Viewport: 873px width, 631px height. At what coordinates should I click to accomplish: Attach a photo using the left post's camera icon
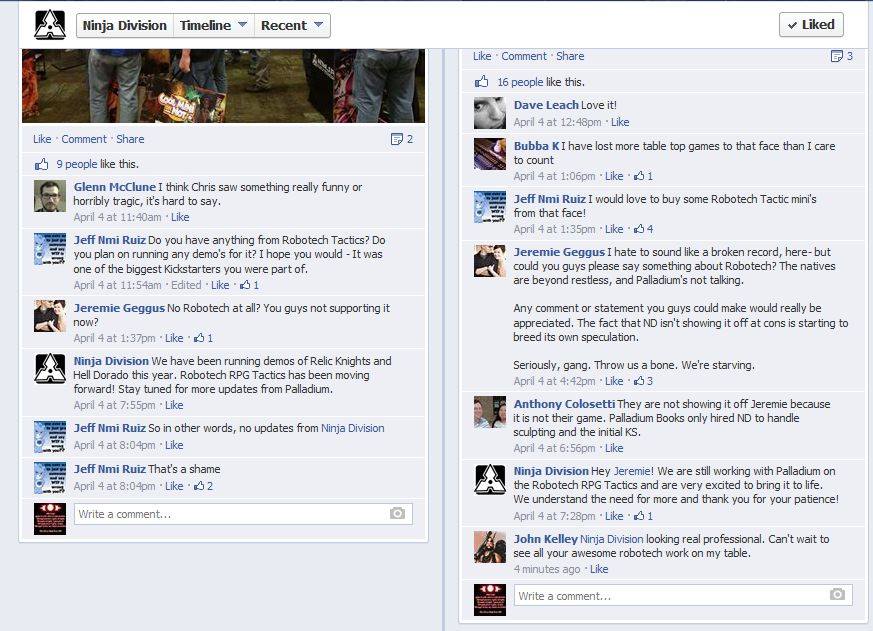click(x=397, y=513)
